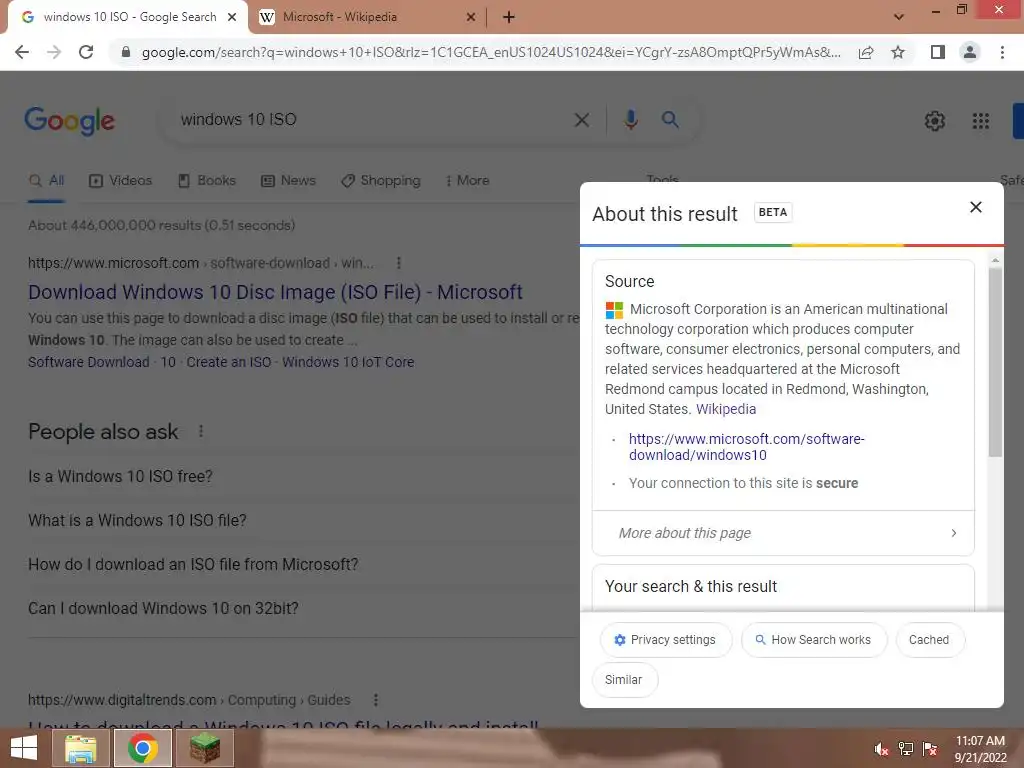The image size is (1024, 768).
Task: Launch File Explorer from the taskbar
Action: pyautogui.click(x=80, y=748)
